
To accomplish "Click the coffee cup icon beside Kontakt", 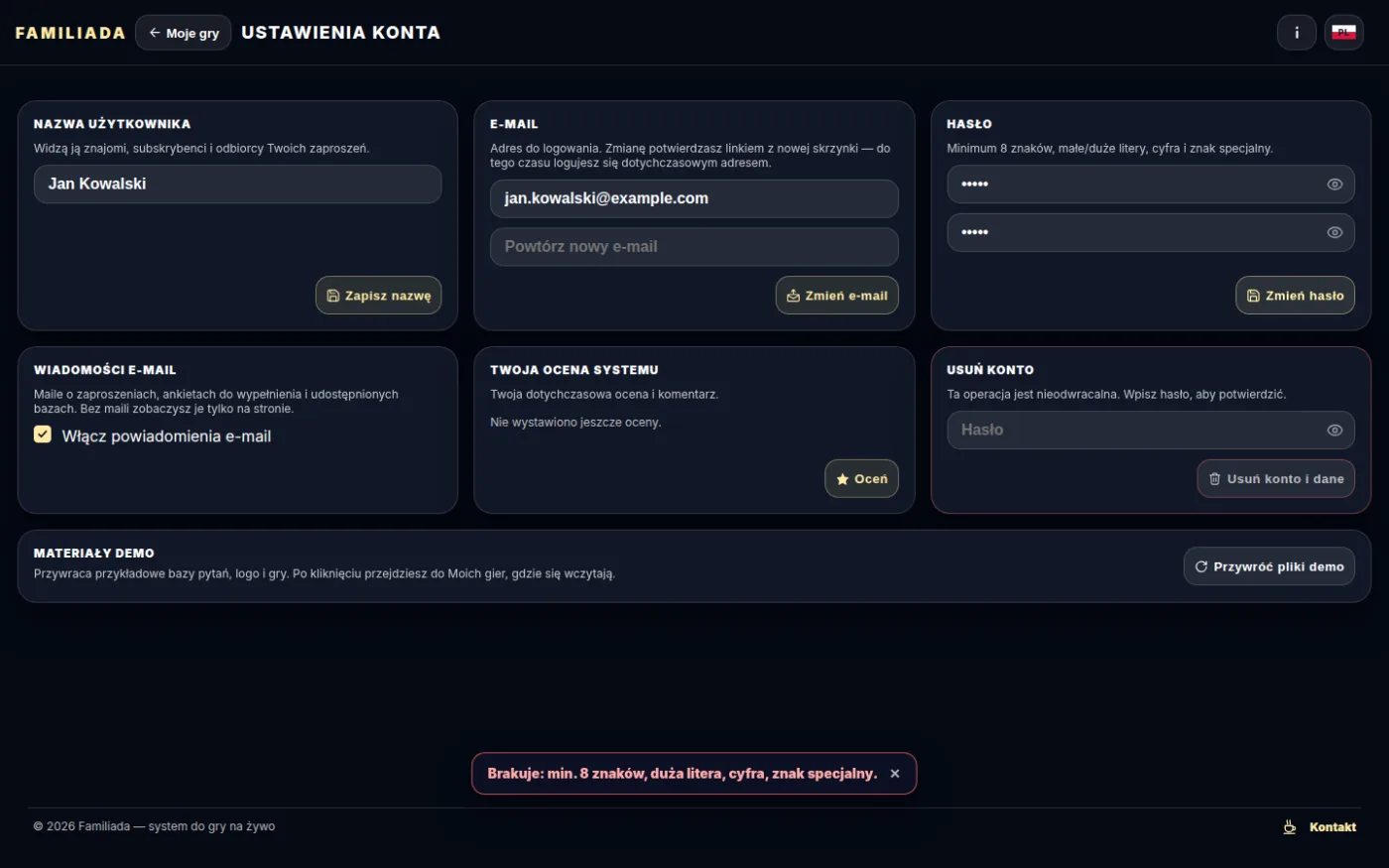I will click(x=1290, y=826).
